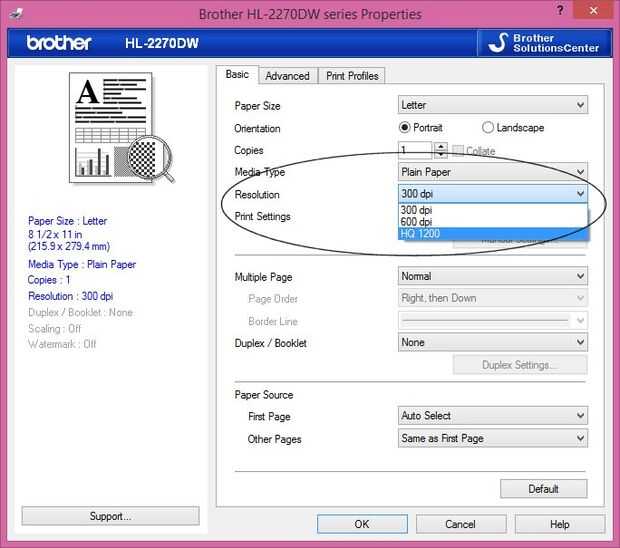Image resolution: width=620 pixels, height=548 pixels.
Task: Click the 'Duplex / Booklet : None' summary text
Action: click(x=80, y=312)
